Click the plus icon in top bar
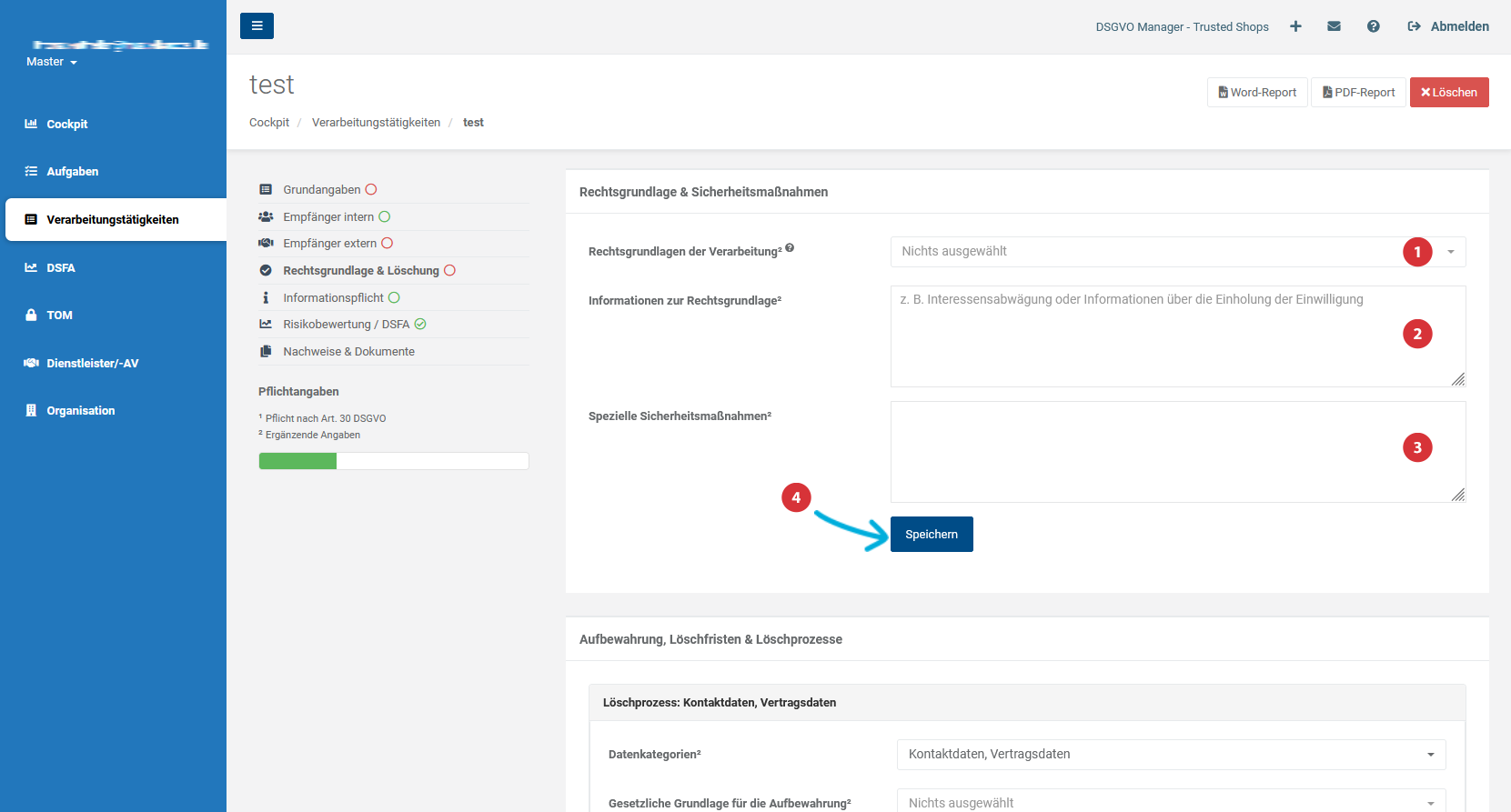Image resolution: width=1511 pixels, height=812 pixels. (x=1295, y=26)
